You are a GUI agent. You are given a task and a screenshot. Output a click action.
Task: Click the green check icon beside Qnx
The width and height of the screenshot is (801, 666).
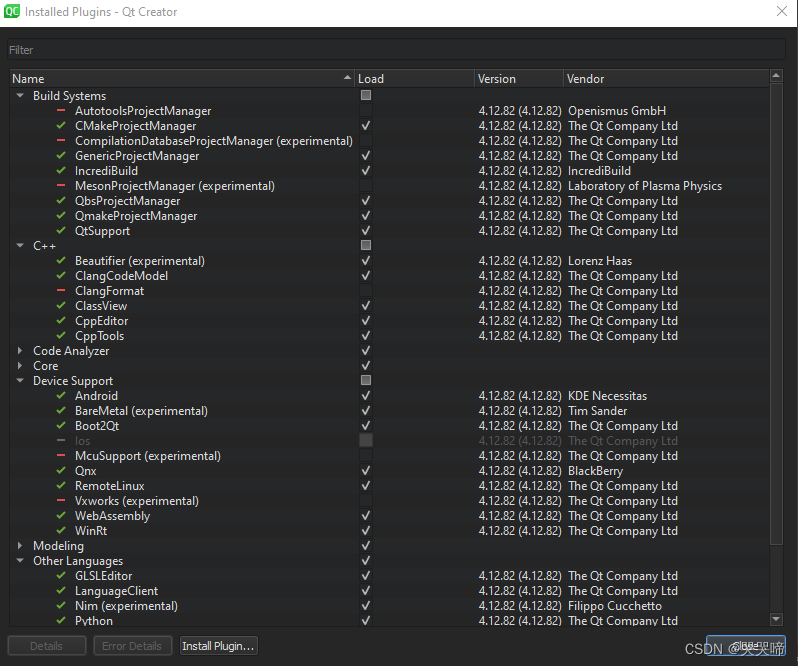61,470
